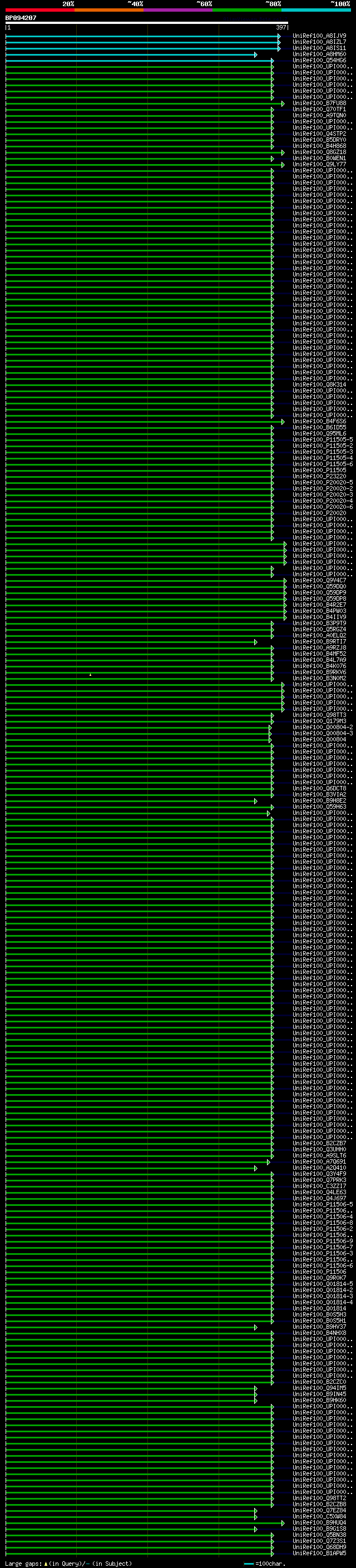This screenshot has width=356, height=1568.
Task: Select hit UniRef100_C3ZZI7
Action: [319, 1186]
